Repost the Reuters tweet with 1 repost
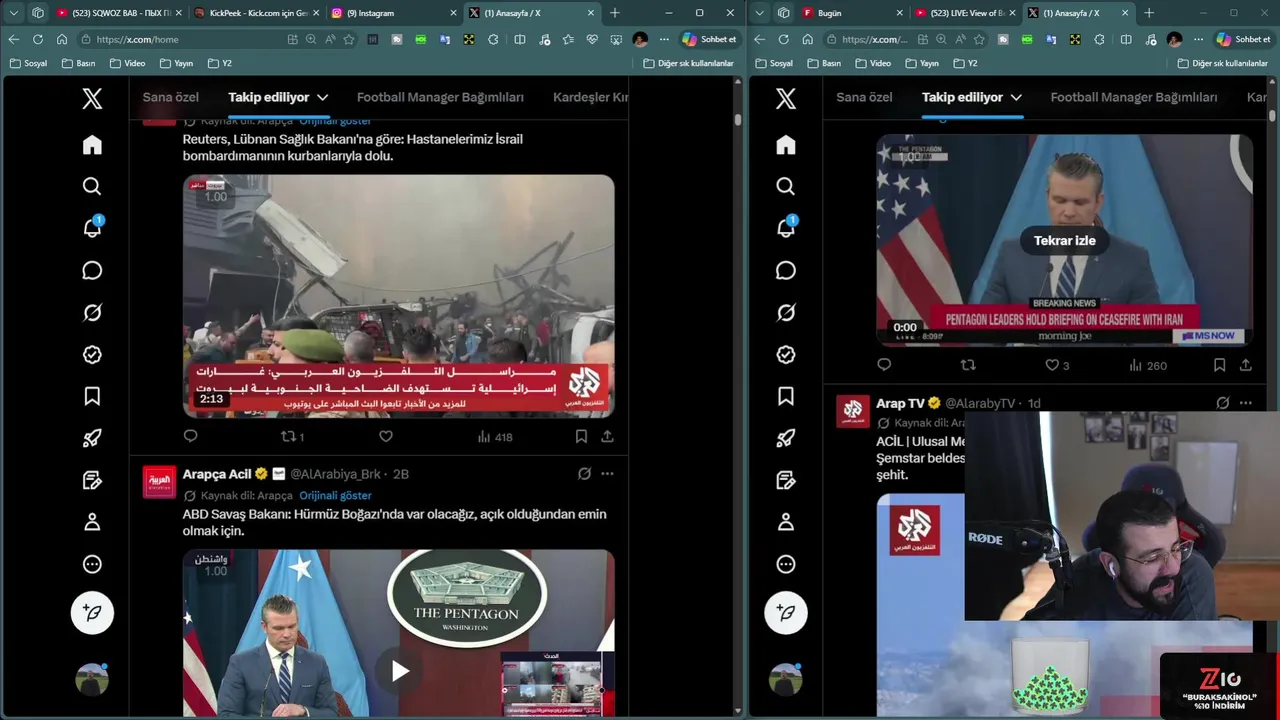Image resolution: width=1280 pixels, height=720 pixels. [x=292, y=436]
